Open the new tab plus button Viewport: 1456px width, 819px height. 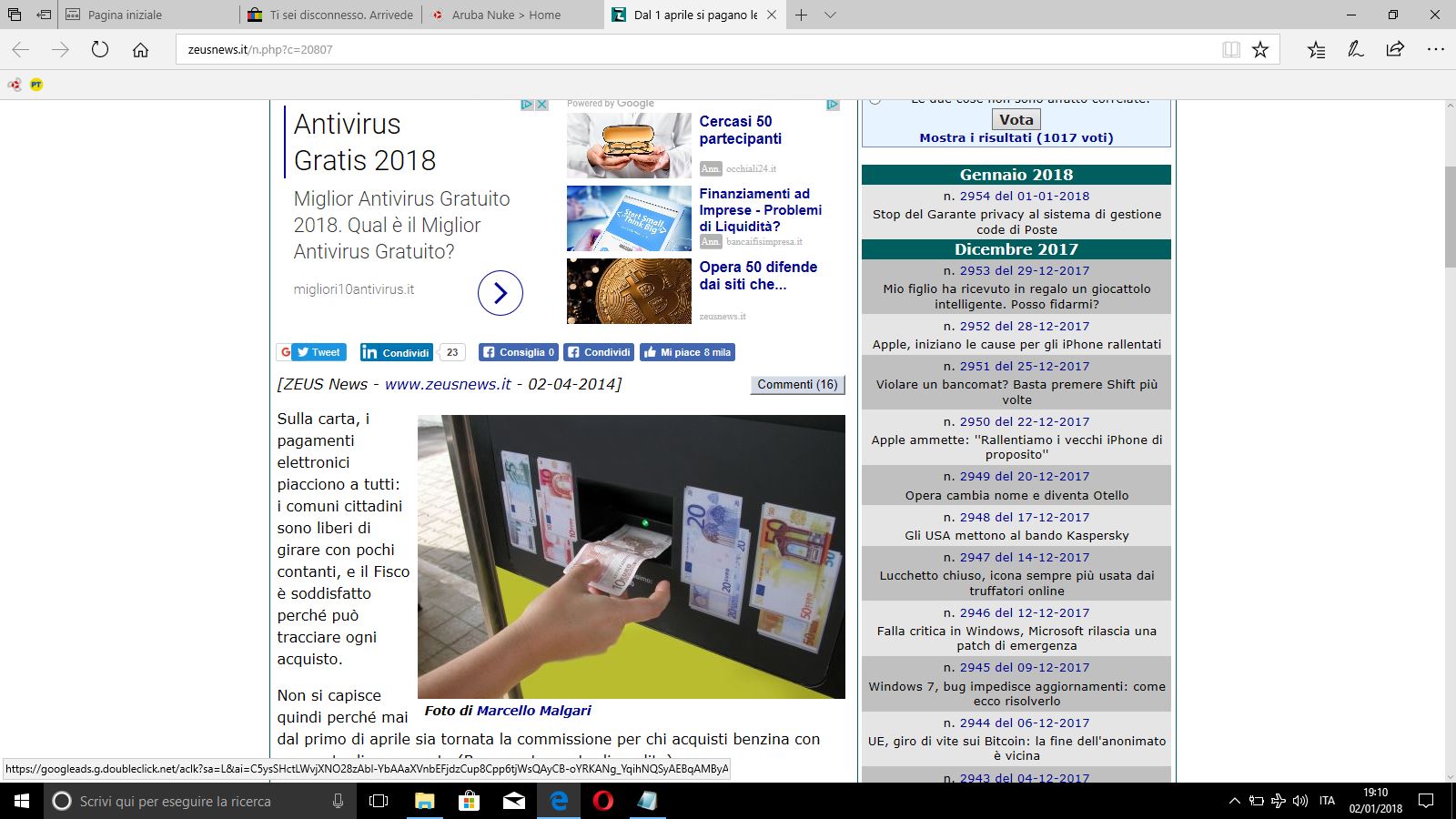[801, 15]
